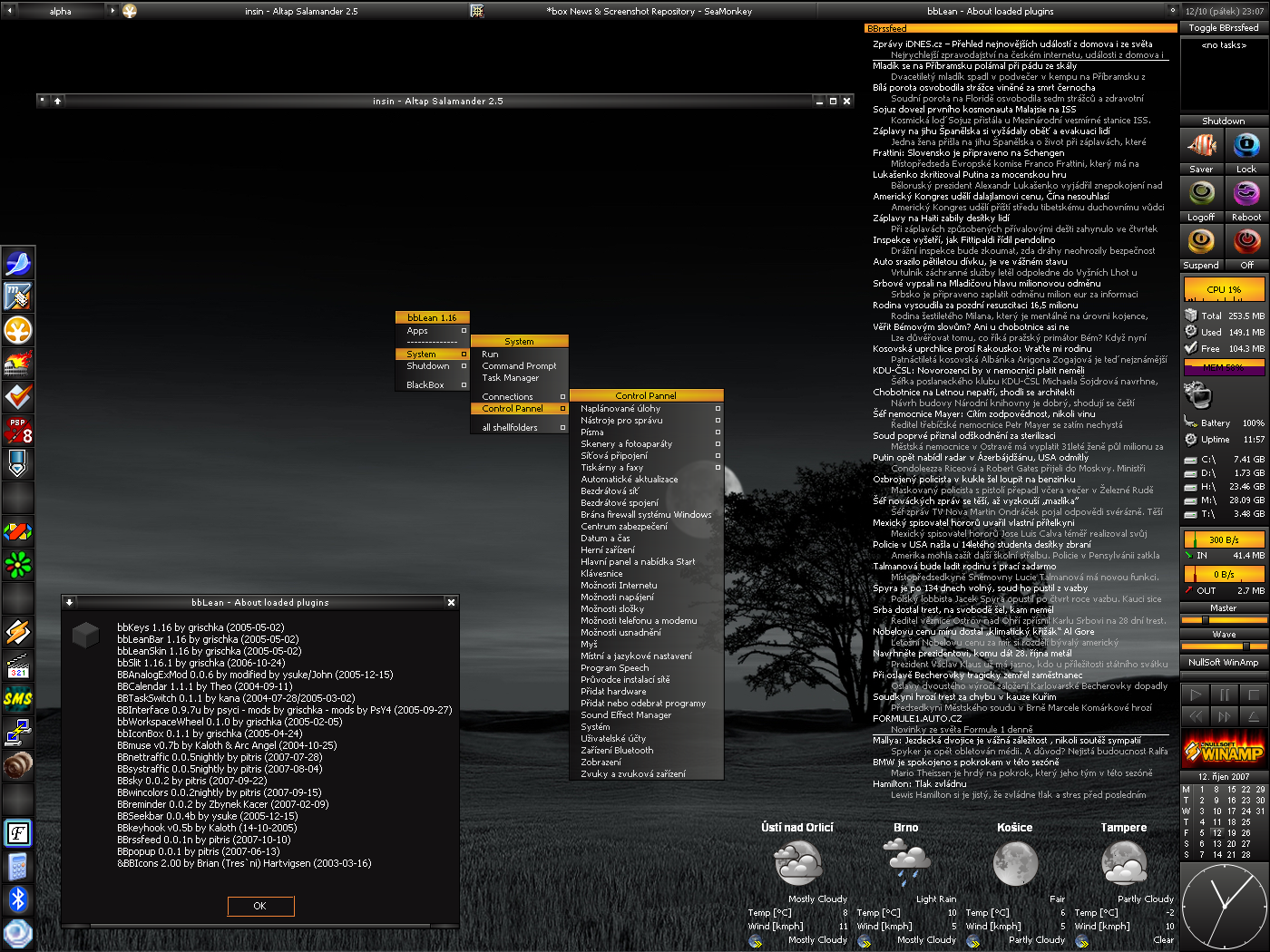Screen dimensions: 1270x952
Task: Roll up Altap Salamander window with arrow
Action: pos(57,101)
